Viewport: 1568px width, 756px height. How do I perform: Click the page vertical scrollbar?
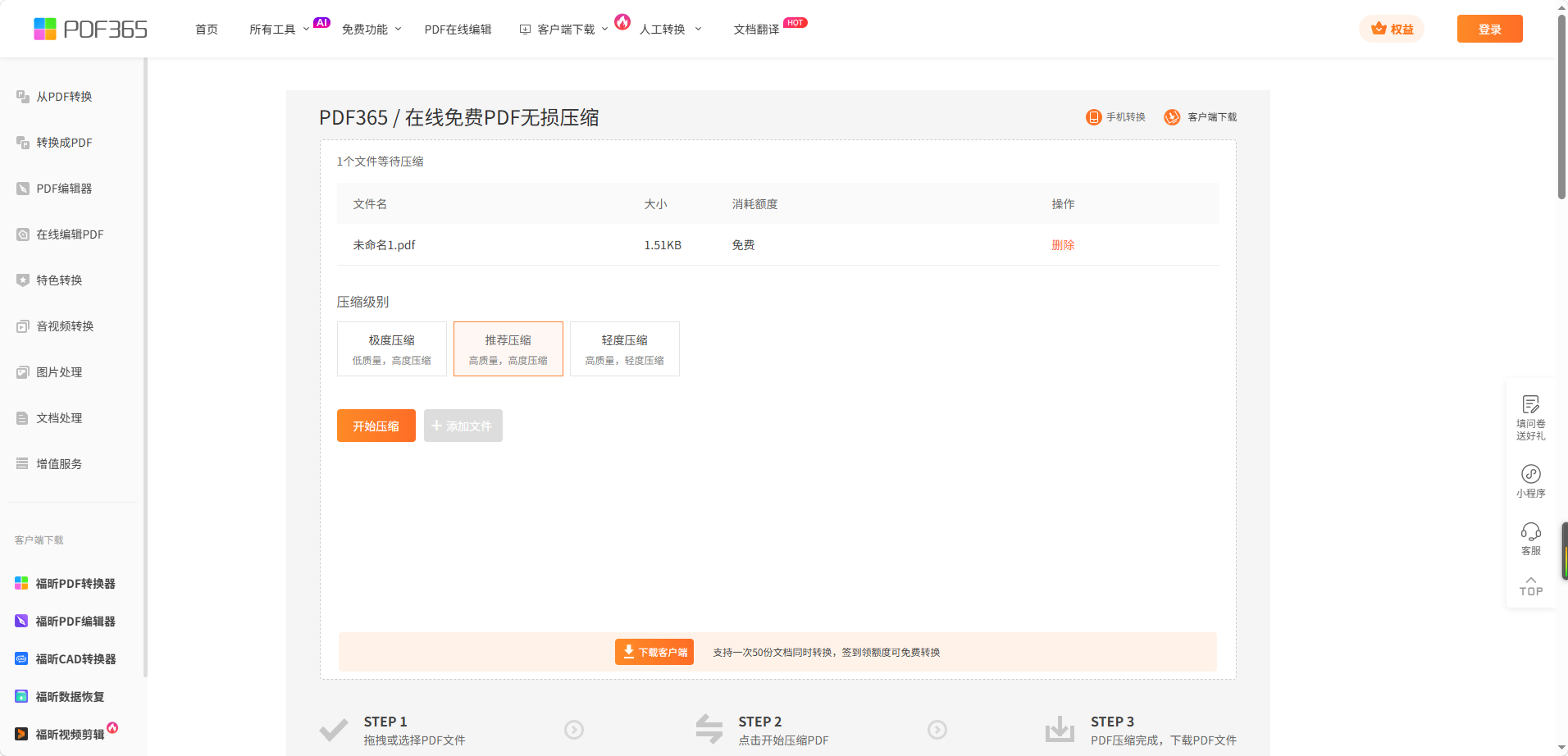(x=1561, y=107)
